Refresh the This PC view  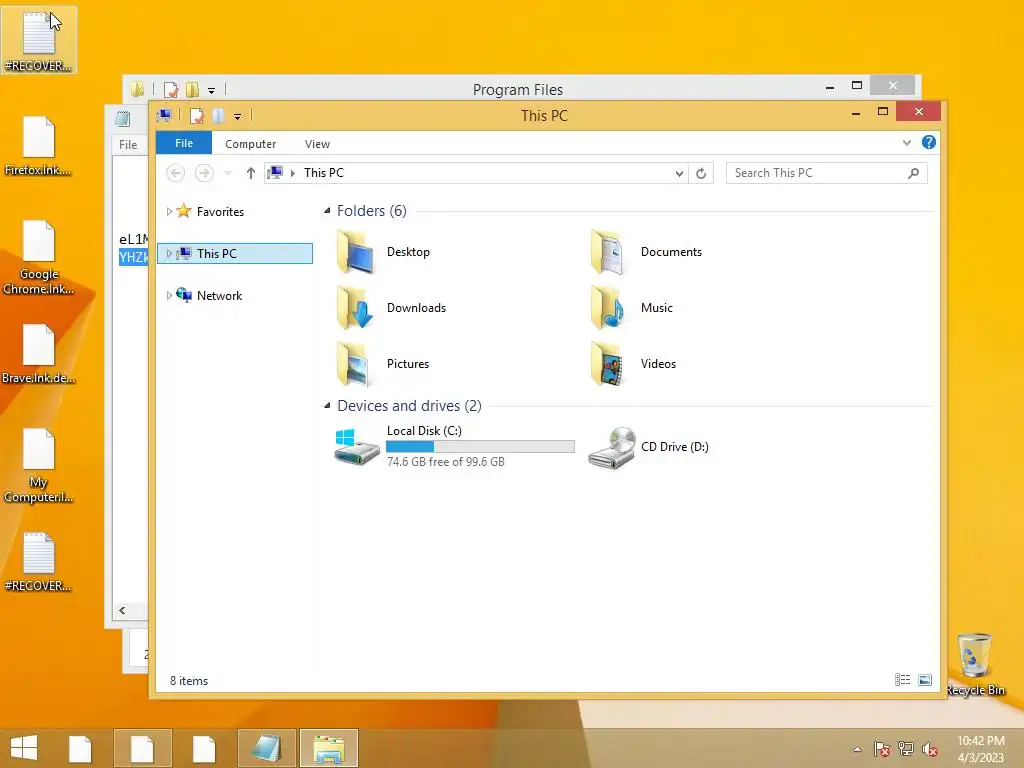click(701, 173)
